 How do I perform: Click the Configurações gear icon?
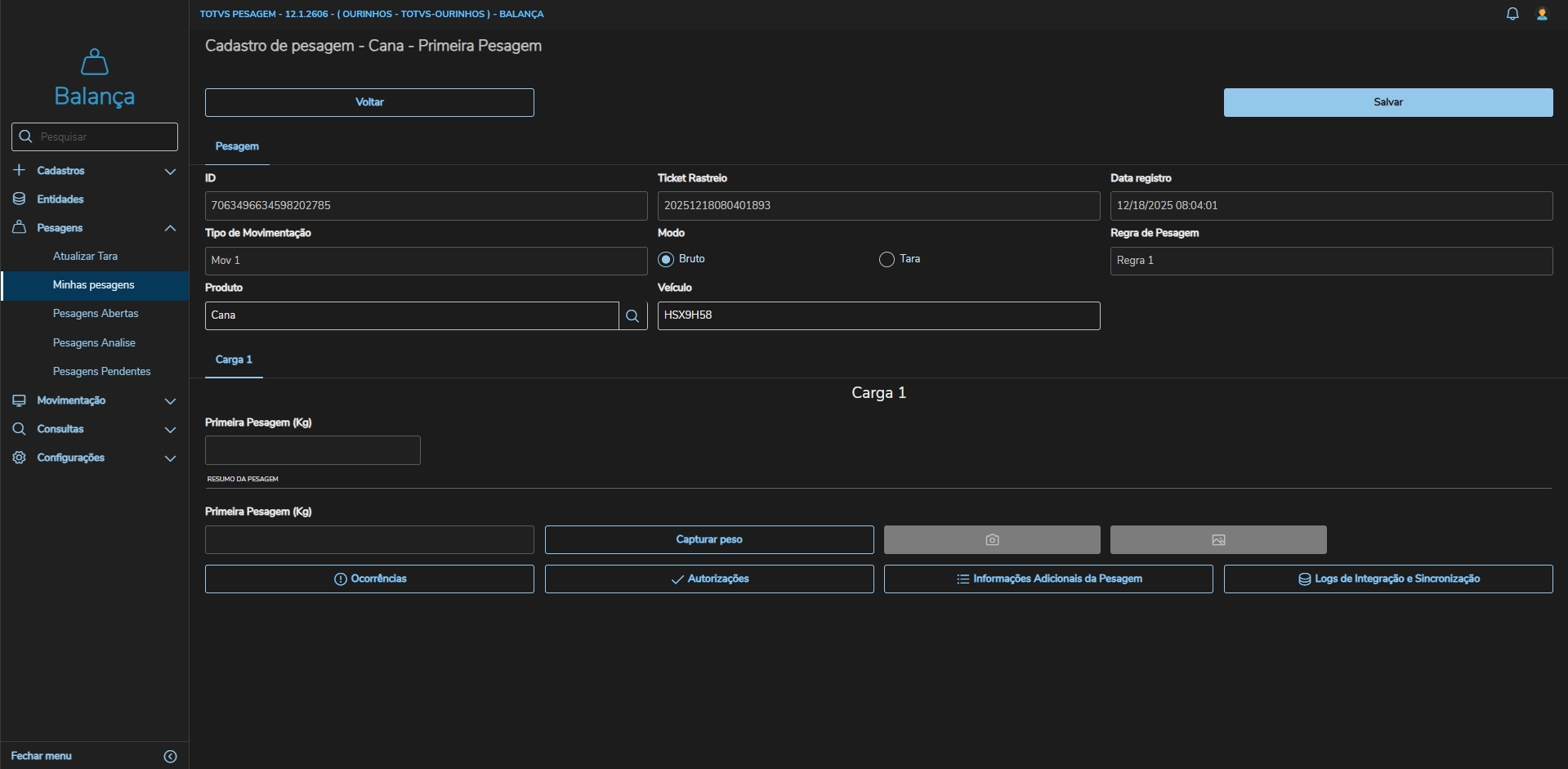pyautogui.click(x=20, y=458)
